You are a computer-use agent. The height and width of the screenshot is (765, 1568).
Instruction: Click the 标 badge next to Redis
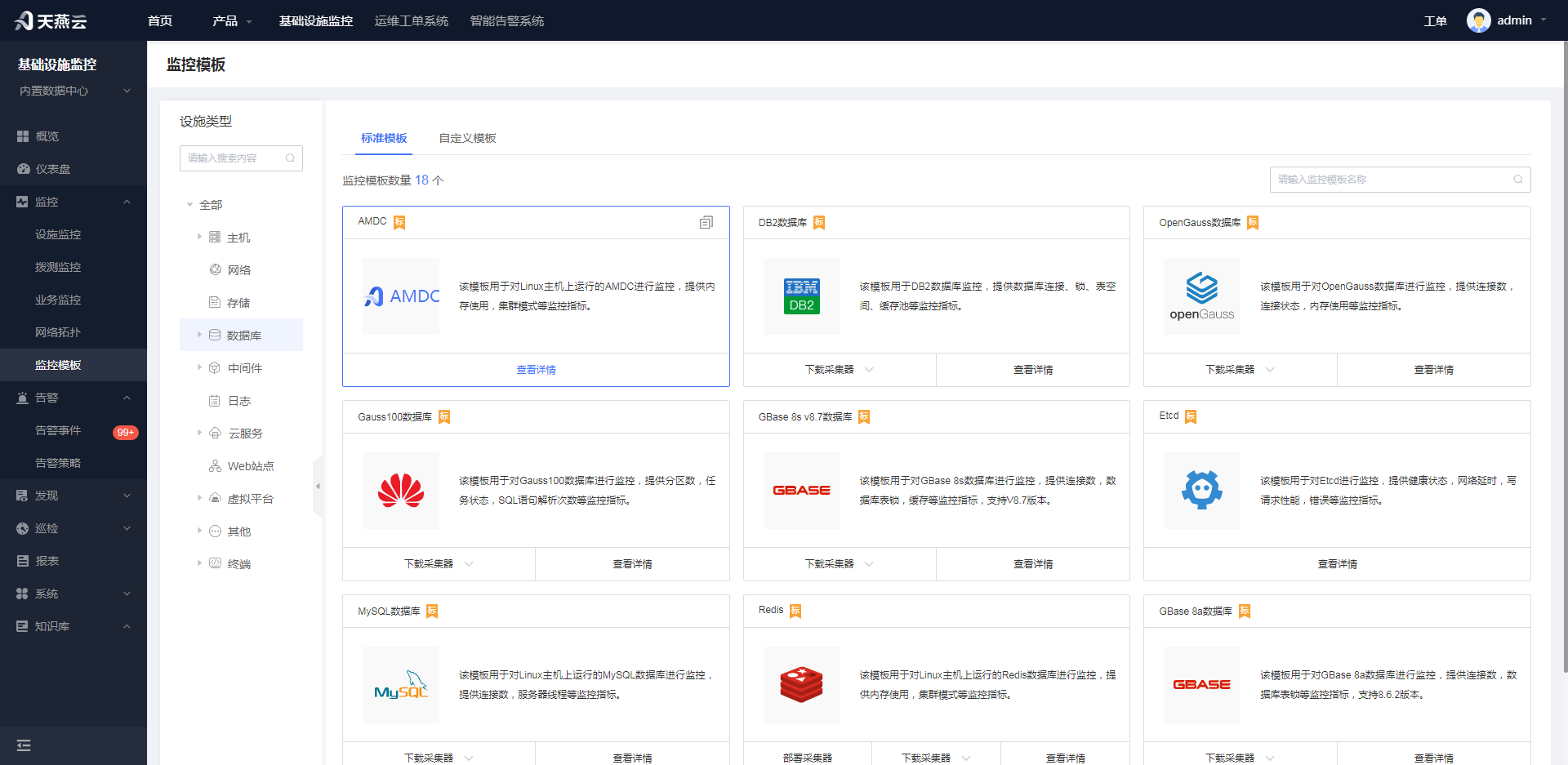(x=795, y=611)
